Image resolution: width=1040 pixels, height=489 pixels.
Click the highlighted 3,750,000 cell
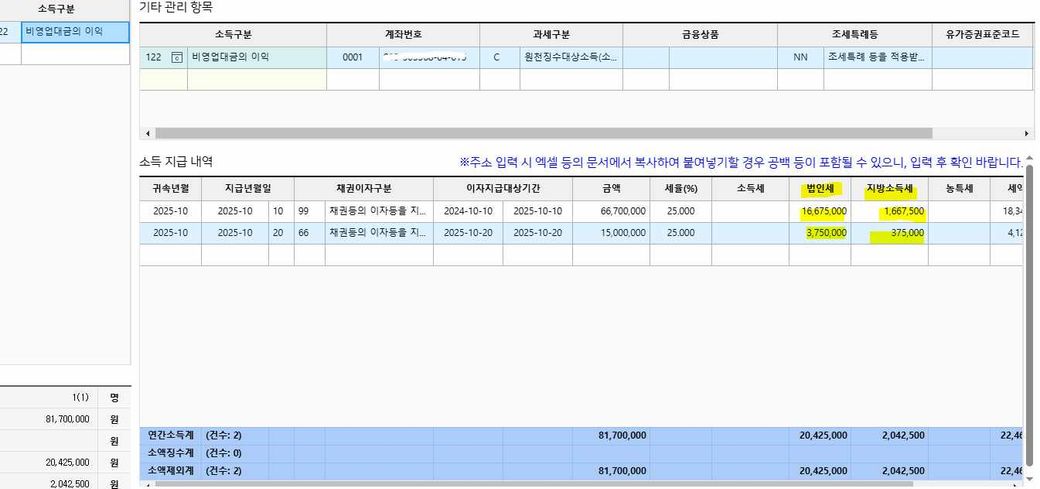(825, 233)
